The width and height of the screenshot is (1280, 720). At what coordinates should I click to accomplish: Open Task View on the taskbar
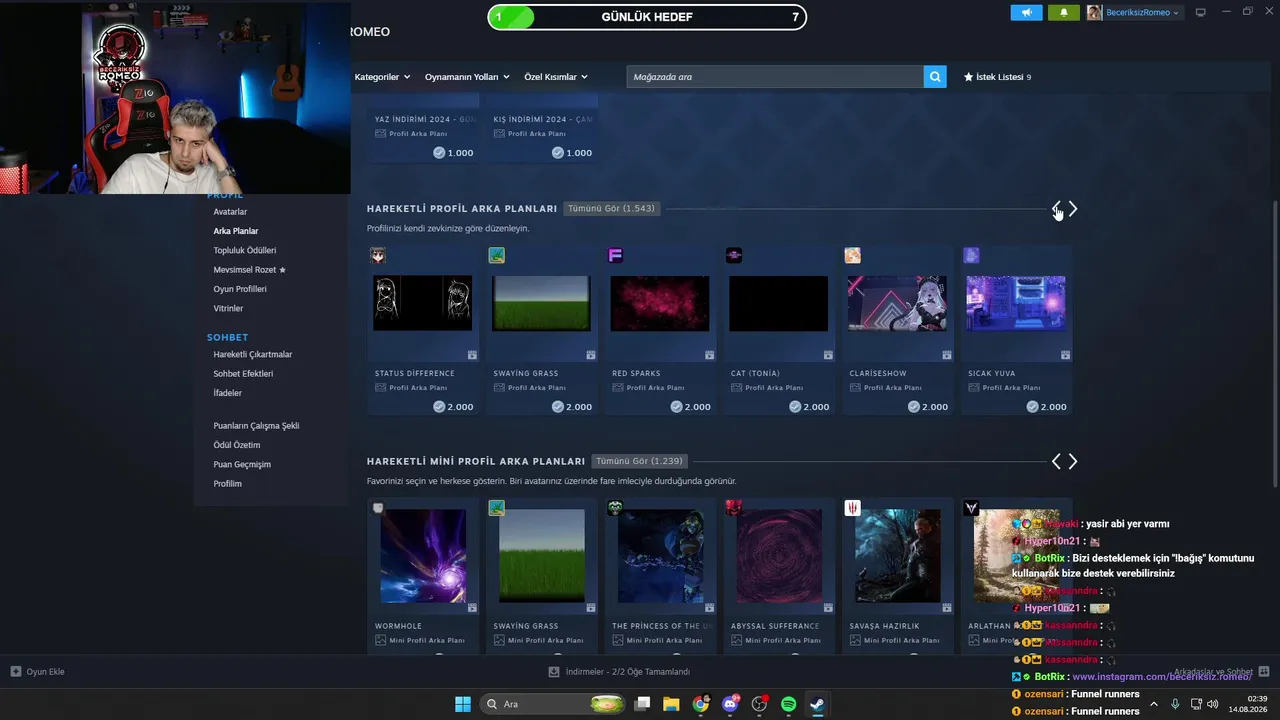click(642, 704)
